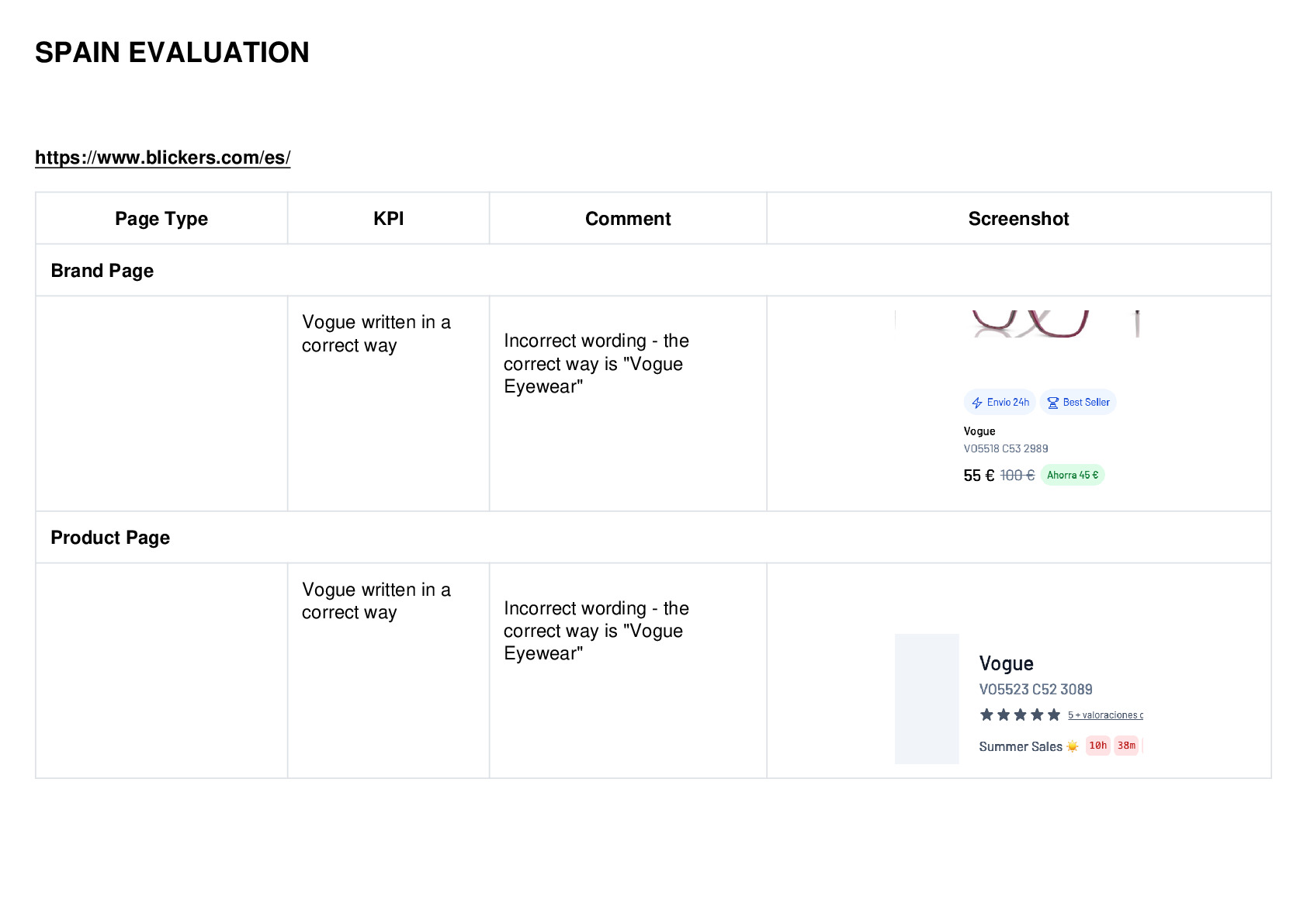Click the VO5523 C52 3089 model text
Viewport: 1307px width, 924px height.
click(1035, 689)
